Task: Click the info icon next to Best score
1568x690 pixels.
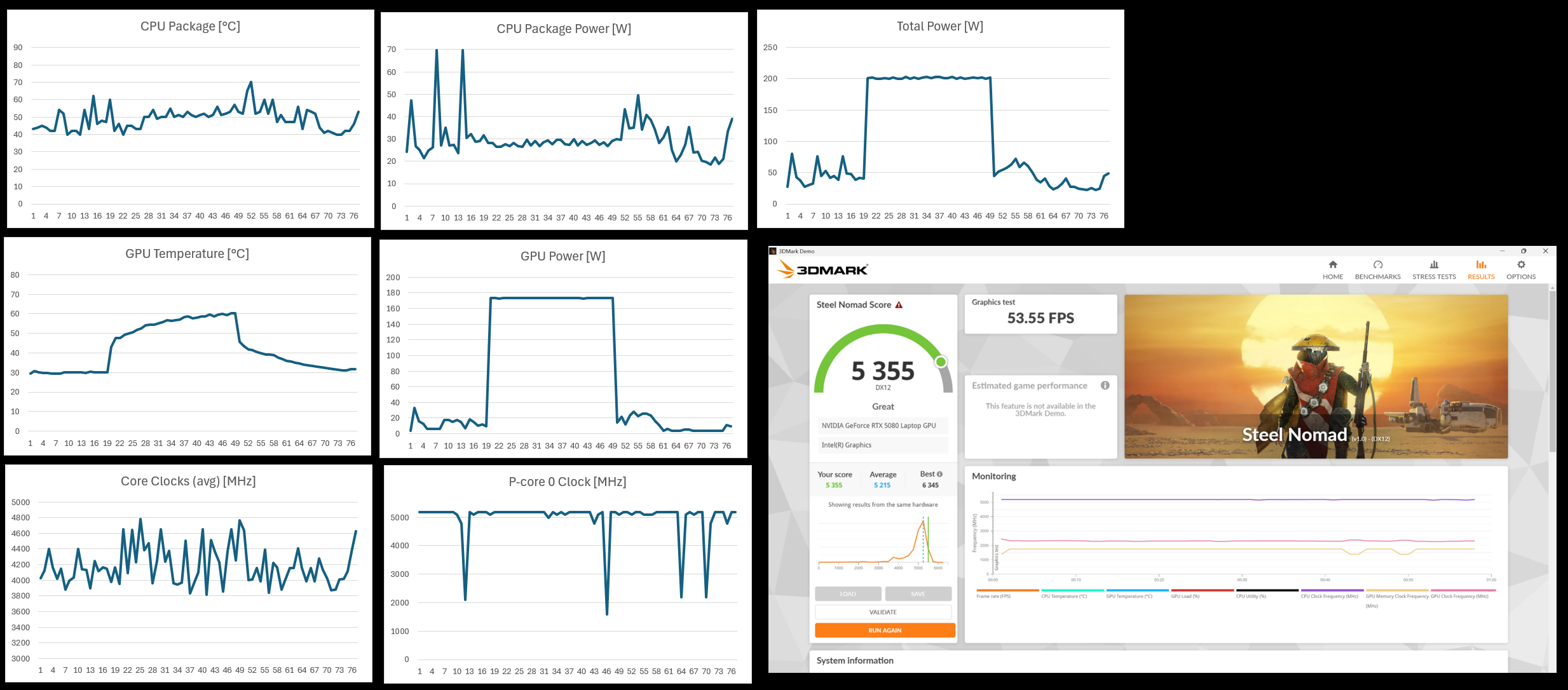Action: (x=939, y=474)
